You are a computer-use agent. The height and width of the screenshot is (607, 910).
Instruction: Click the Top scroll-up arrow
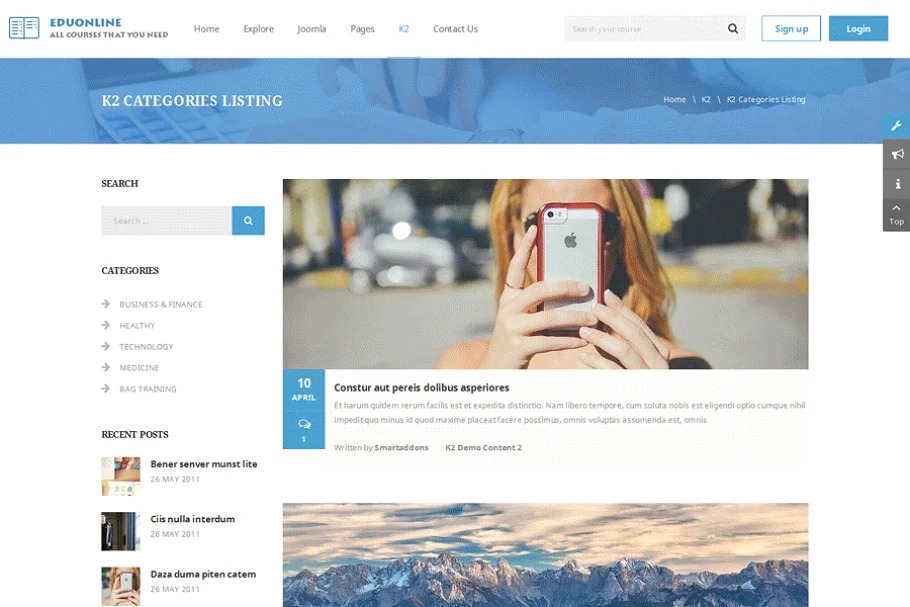[x=896, y=214]
